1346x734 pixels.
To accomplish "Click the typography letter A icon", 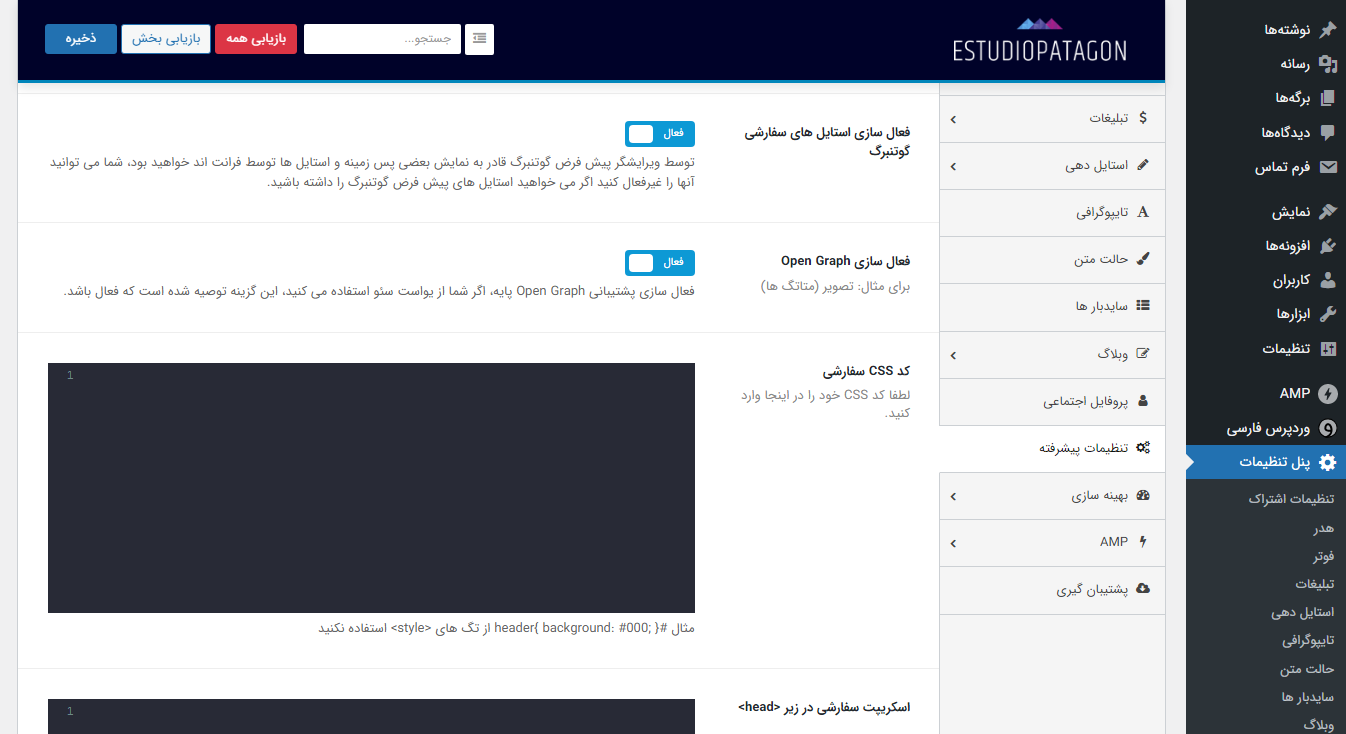I will coord(1143,212).
